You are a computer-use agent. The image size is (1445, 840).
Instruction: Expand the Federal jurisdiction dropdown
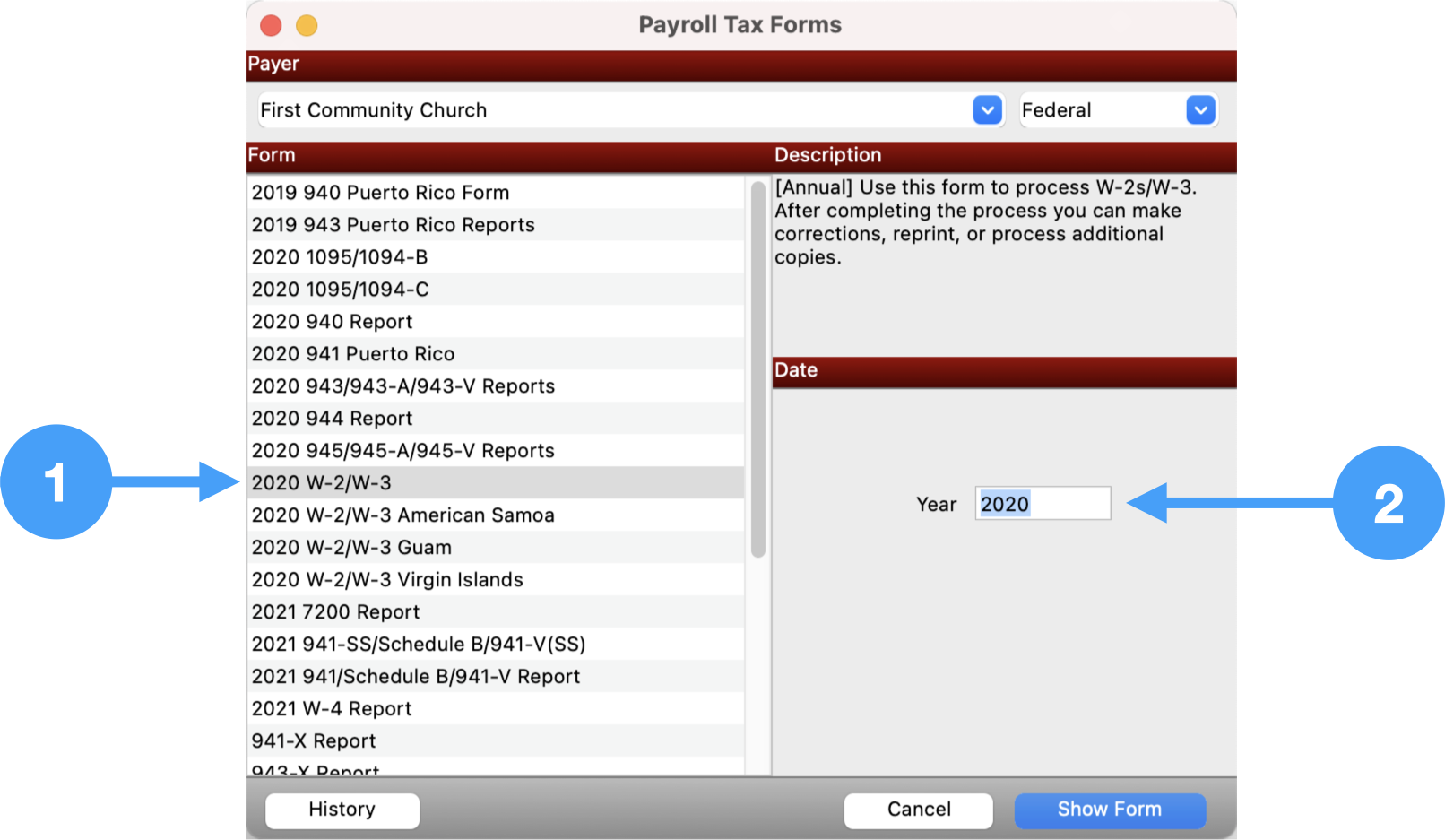click(1199, 110)
